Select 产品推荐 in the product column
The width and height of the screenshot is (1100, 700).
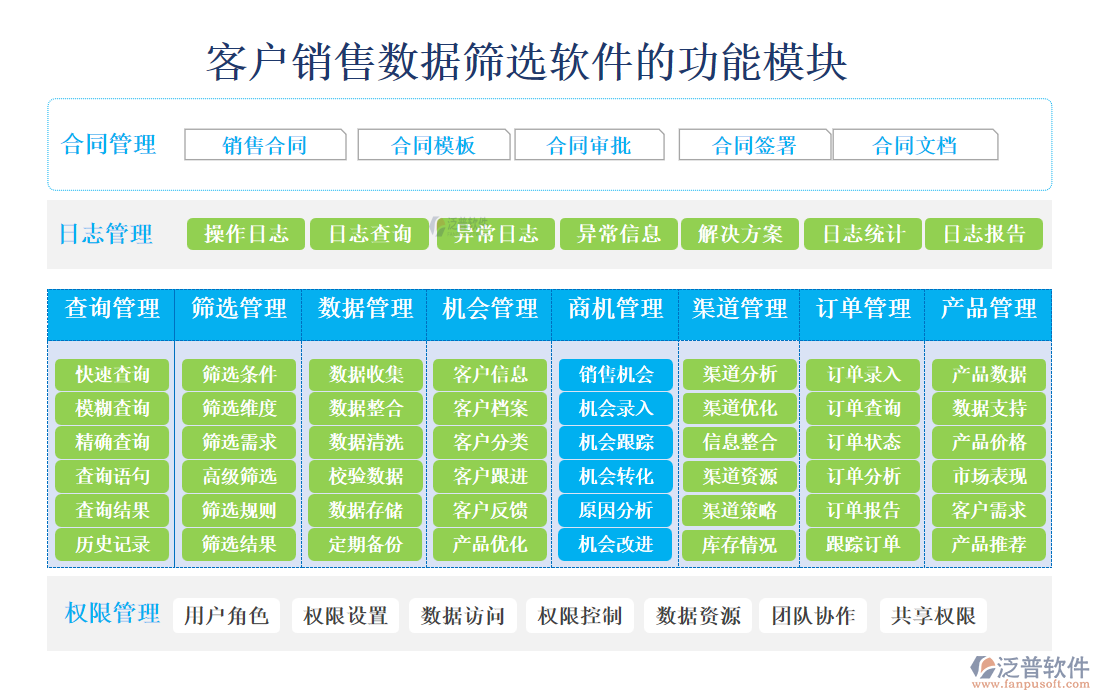pos(989,546)
